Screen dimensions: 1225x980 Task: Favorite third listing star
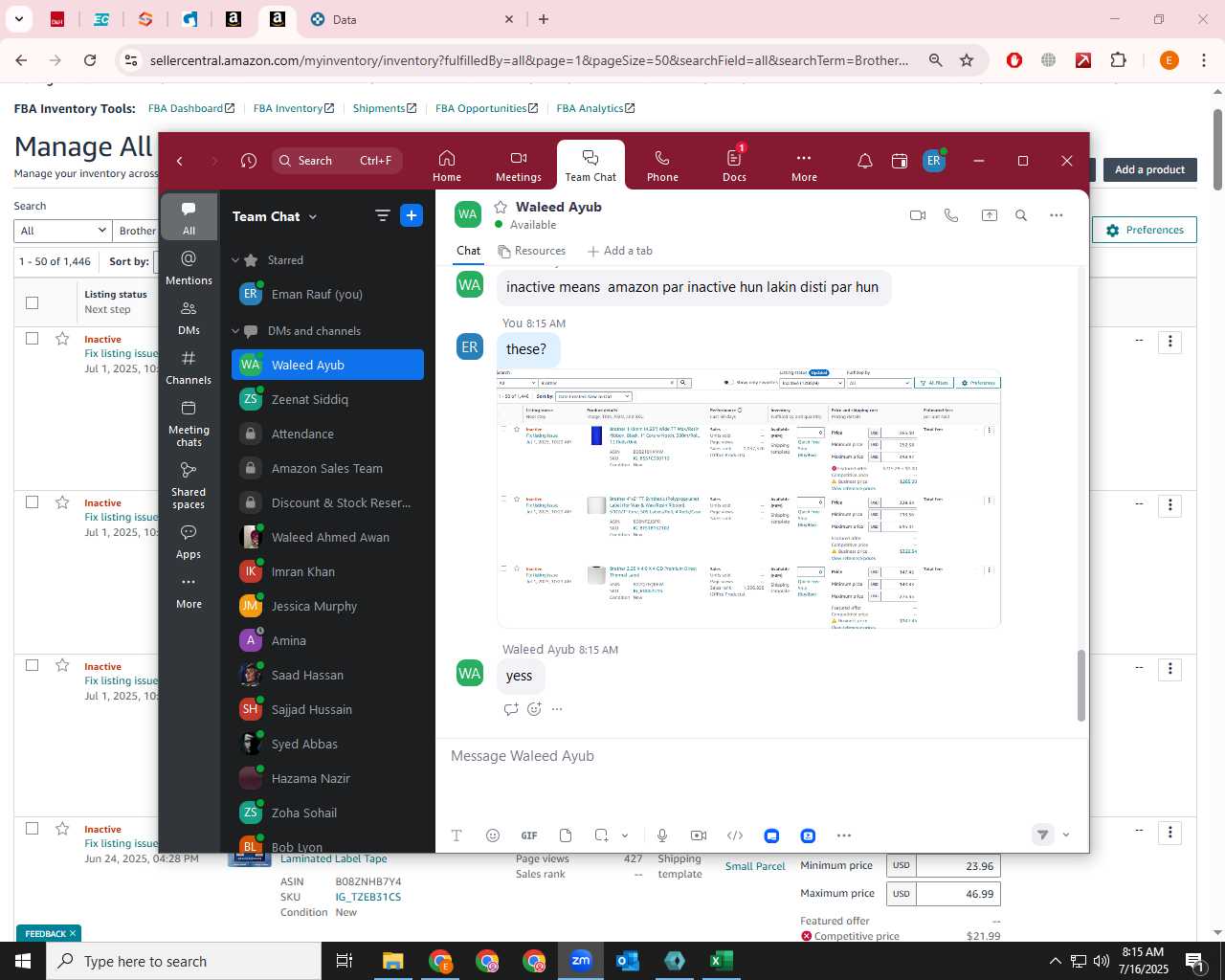click(62, 665)
